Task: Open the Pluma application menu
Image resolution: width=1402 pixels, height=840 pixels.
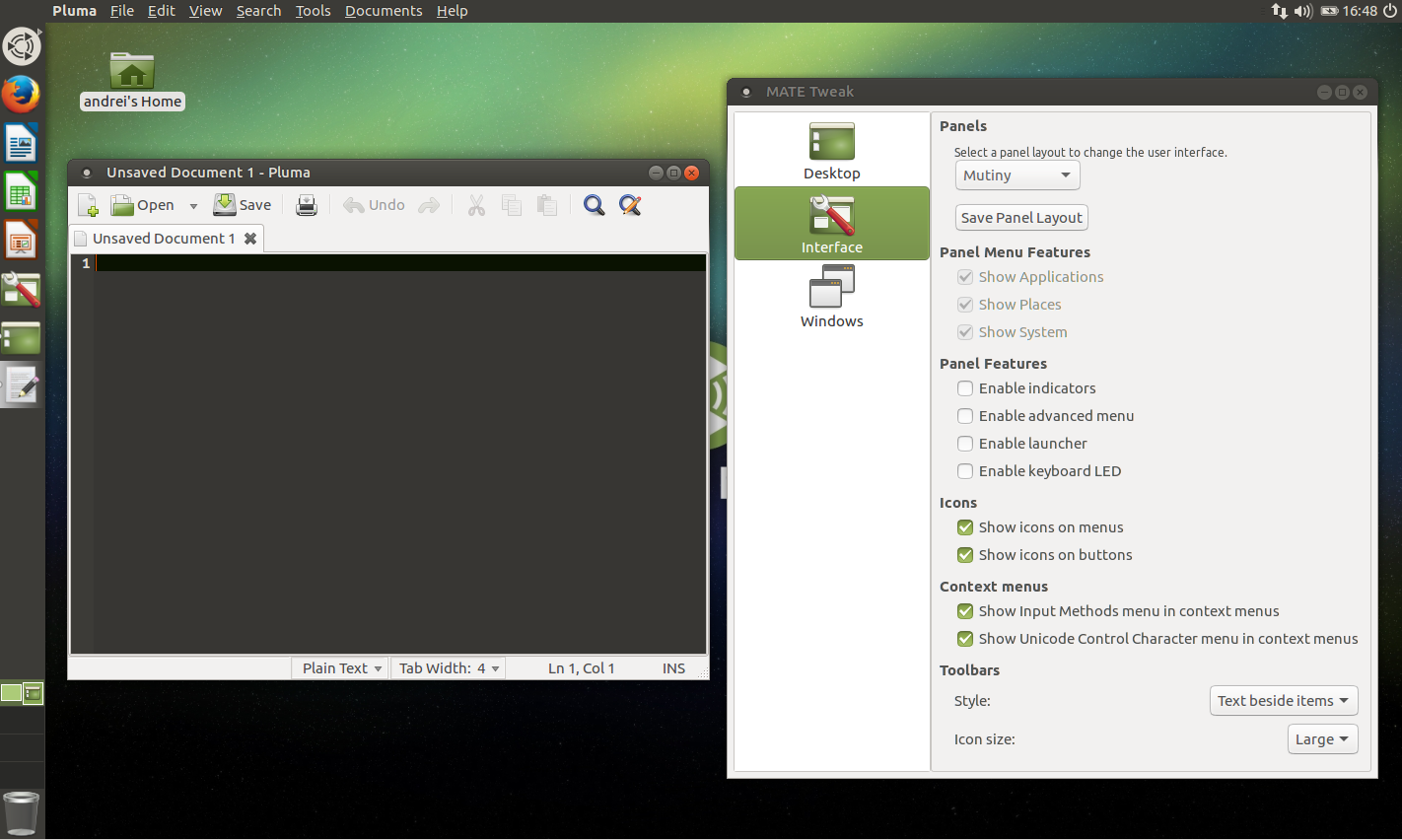Action: pyautogui.click(x=74, y=11)
